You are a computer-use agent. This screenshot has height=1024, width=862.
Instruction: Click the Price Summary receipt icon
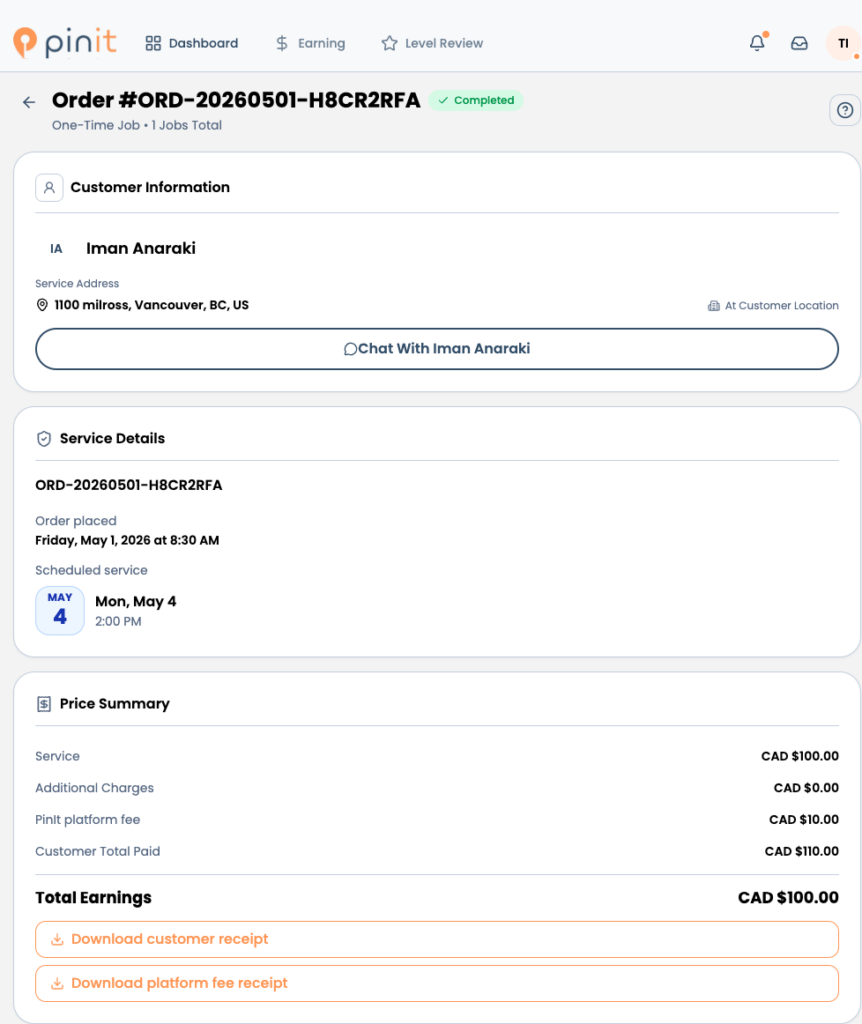[x=44, y=704]
